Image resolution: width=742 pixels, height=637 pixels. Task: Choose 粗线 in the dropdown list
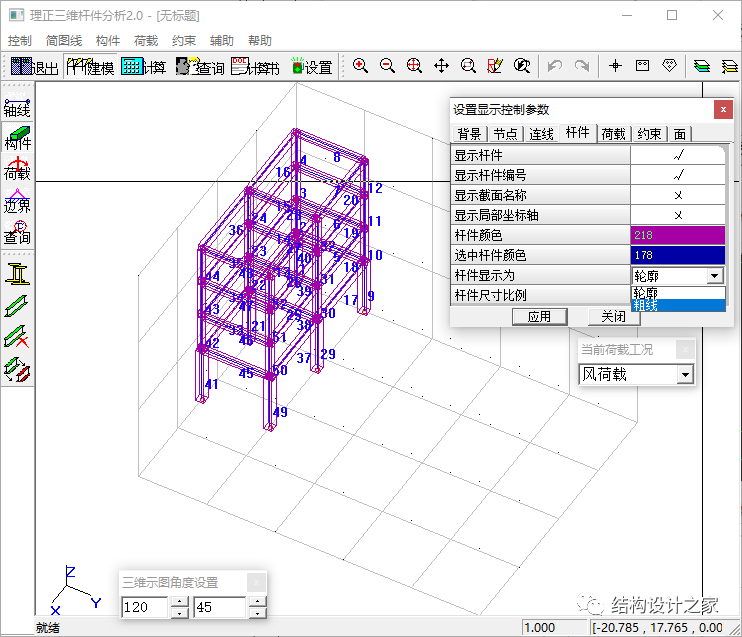point(678,305)
